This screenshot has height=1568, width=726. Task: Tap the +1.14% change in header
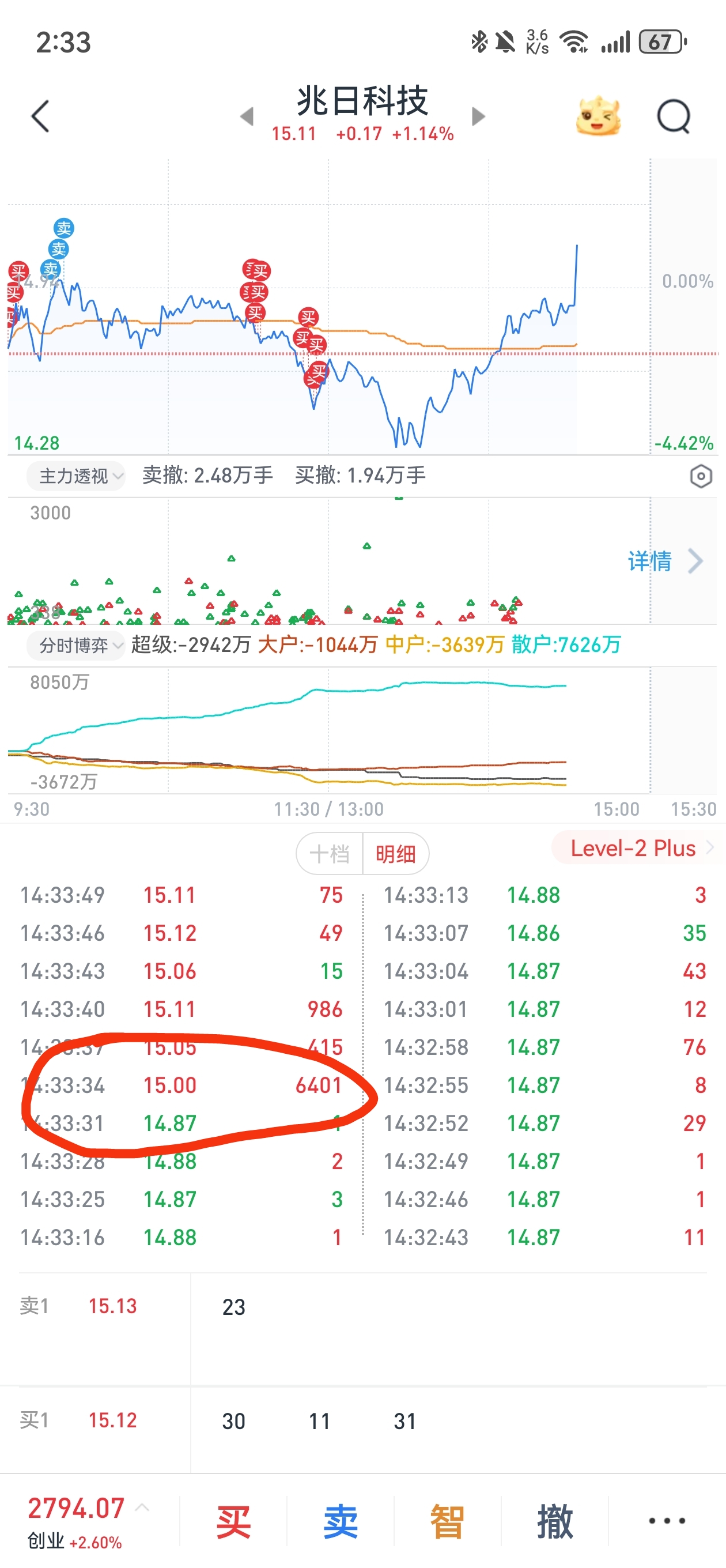click(x=423, y=134)
